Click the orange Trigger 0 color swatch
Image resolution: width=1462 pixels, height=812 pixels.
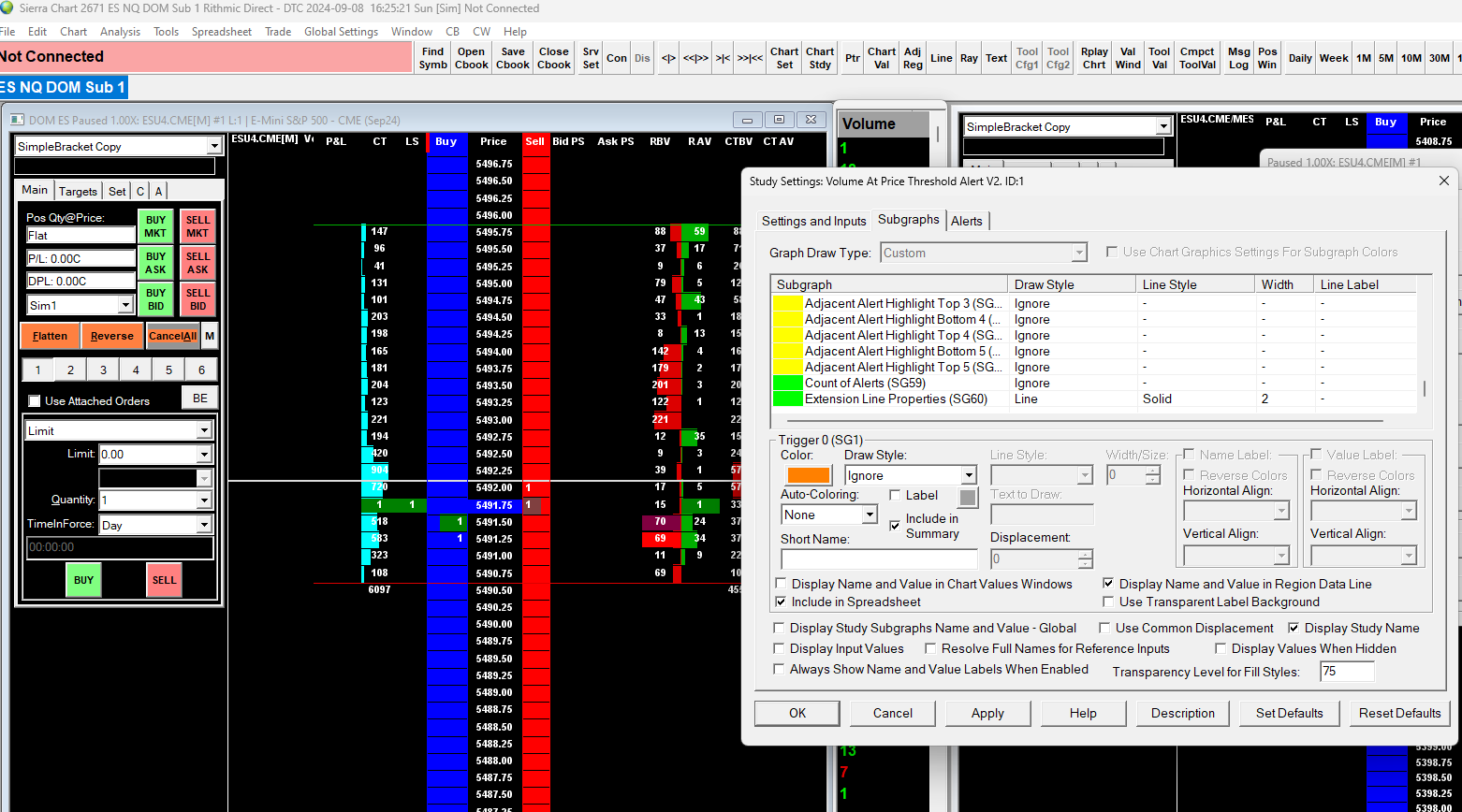(x=808, y=475)
